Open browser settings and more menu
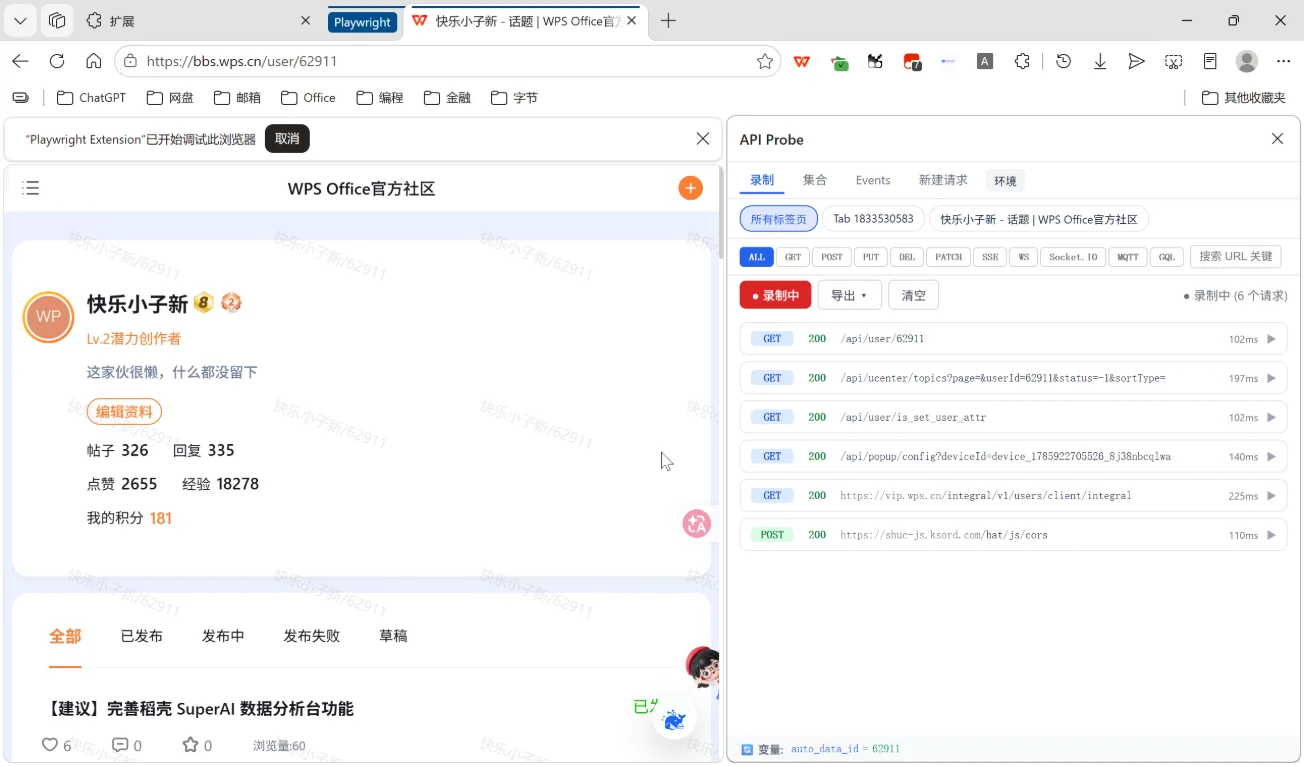Screen dimensions: 1304x766 [x=1284, y=61]
